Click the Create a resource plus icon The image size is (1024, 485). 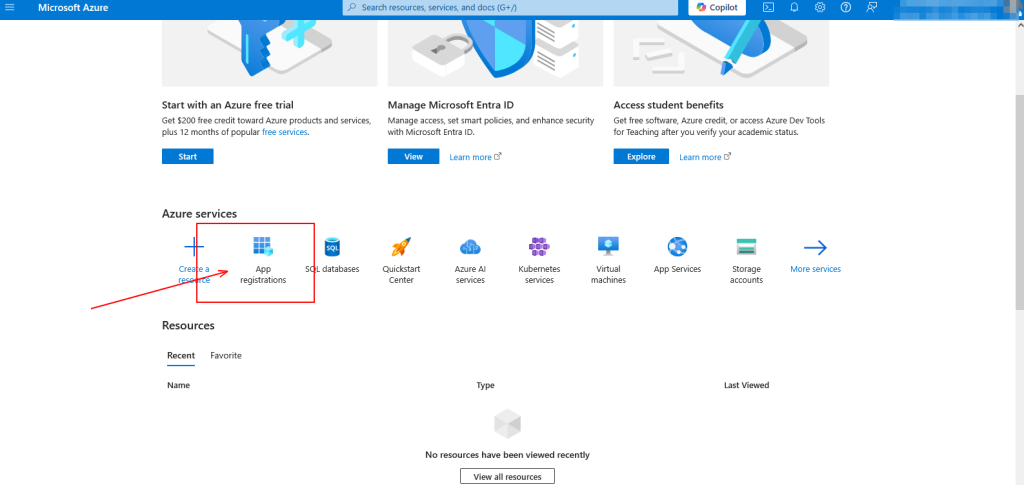pos(194,247)
